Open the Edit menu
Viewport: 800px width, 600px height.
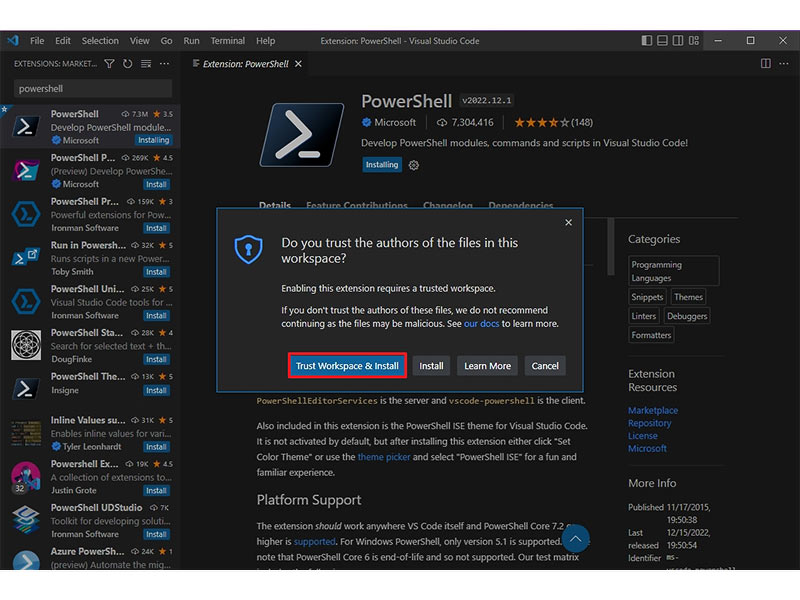click(63, 41)
